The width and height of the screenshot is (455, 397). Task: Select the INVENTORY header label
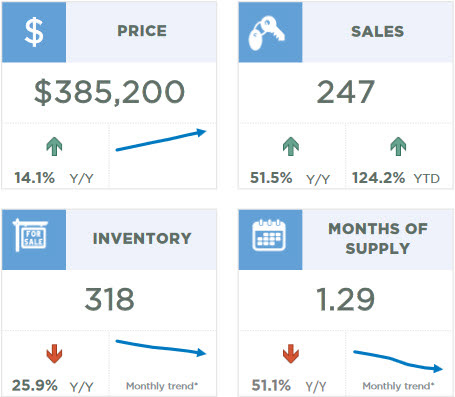[142, 239]
